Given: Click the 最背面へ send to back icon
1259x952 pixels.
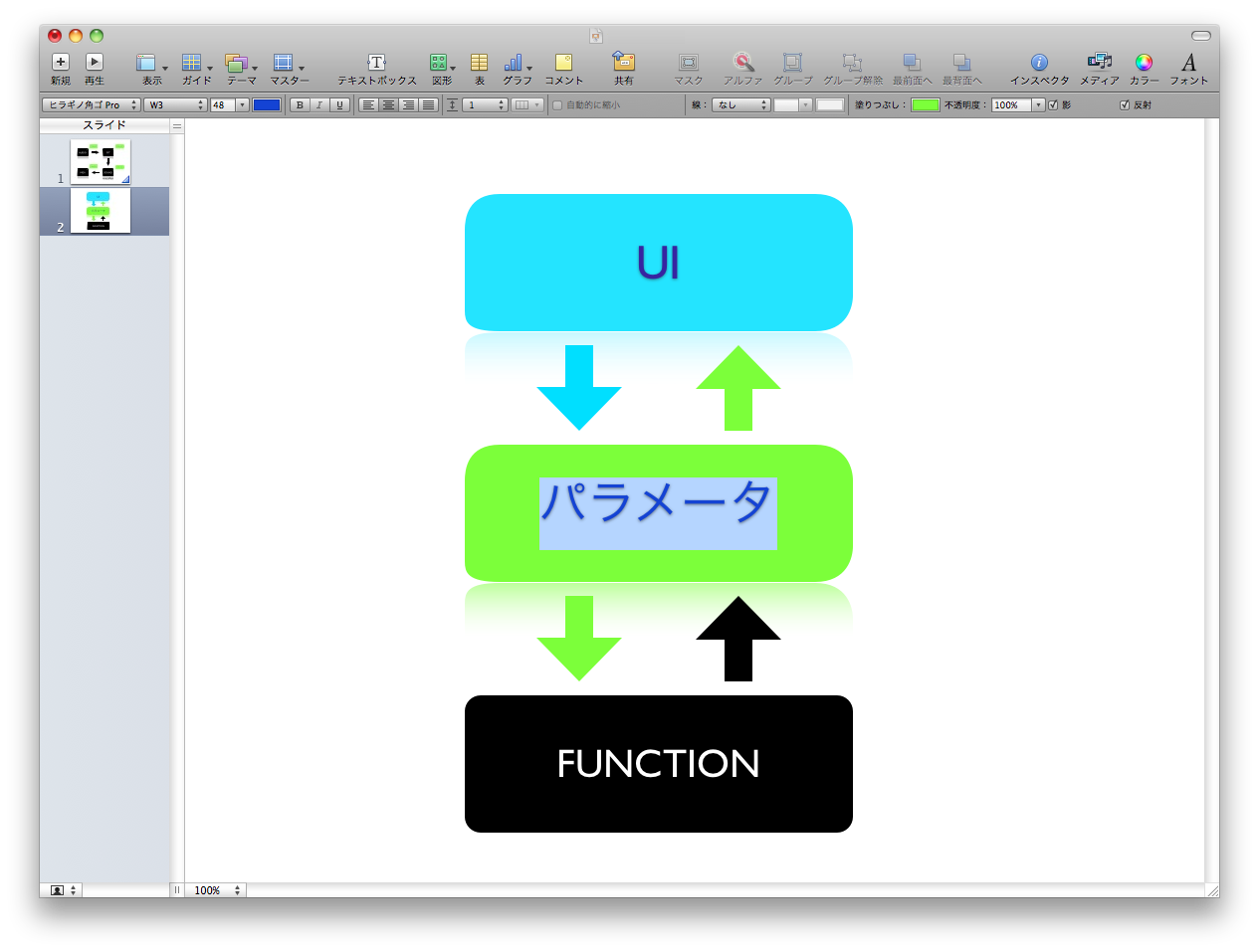Looking at the screenshot, I should (x=961, y=63).
